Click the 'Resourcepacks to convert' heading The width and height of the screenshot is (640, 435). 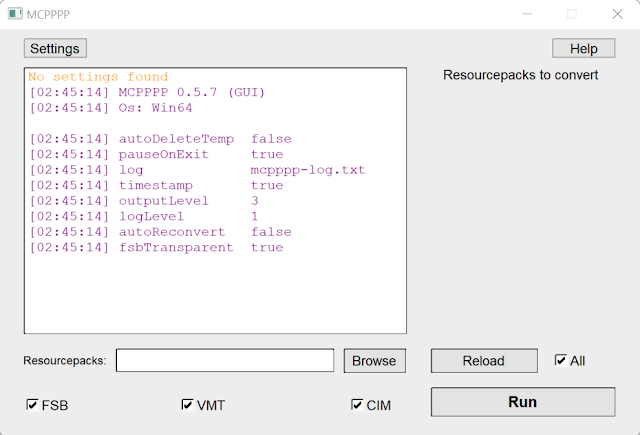pyautogui.click(x=520, y=75)
